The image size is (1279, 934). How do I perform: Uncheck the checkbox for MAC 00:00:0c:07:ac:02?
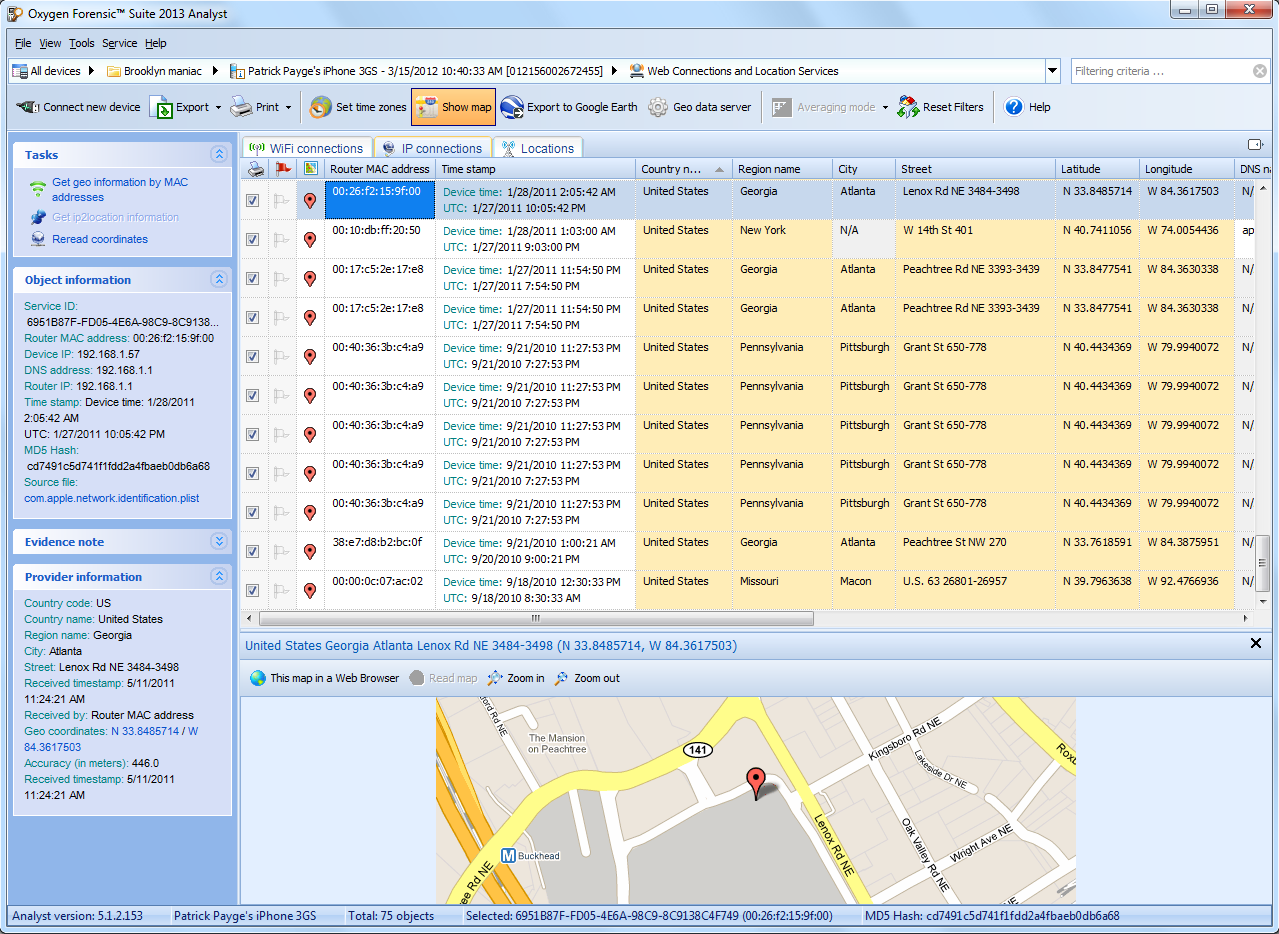(x=252, y=590)
